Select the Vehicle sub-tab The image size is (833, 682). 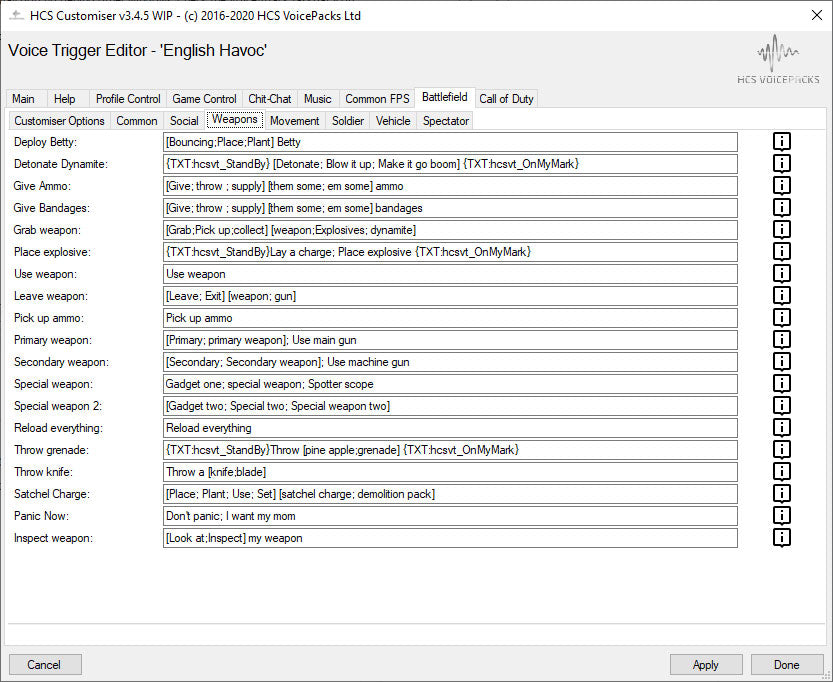coord(392,121)
